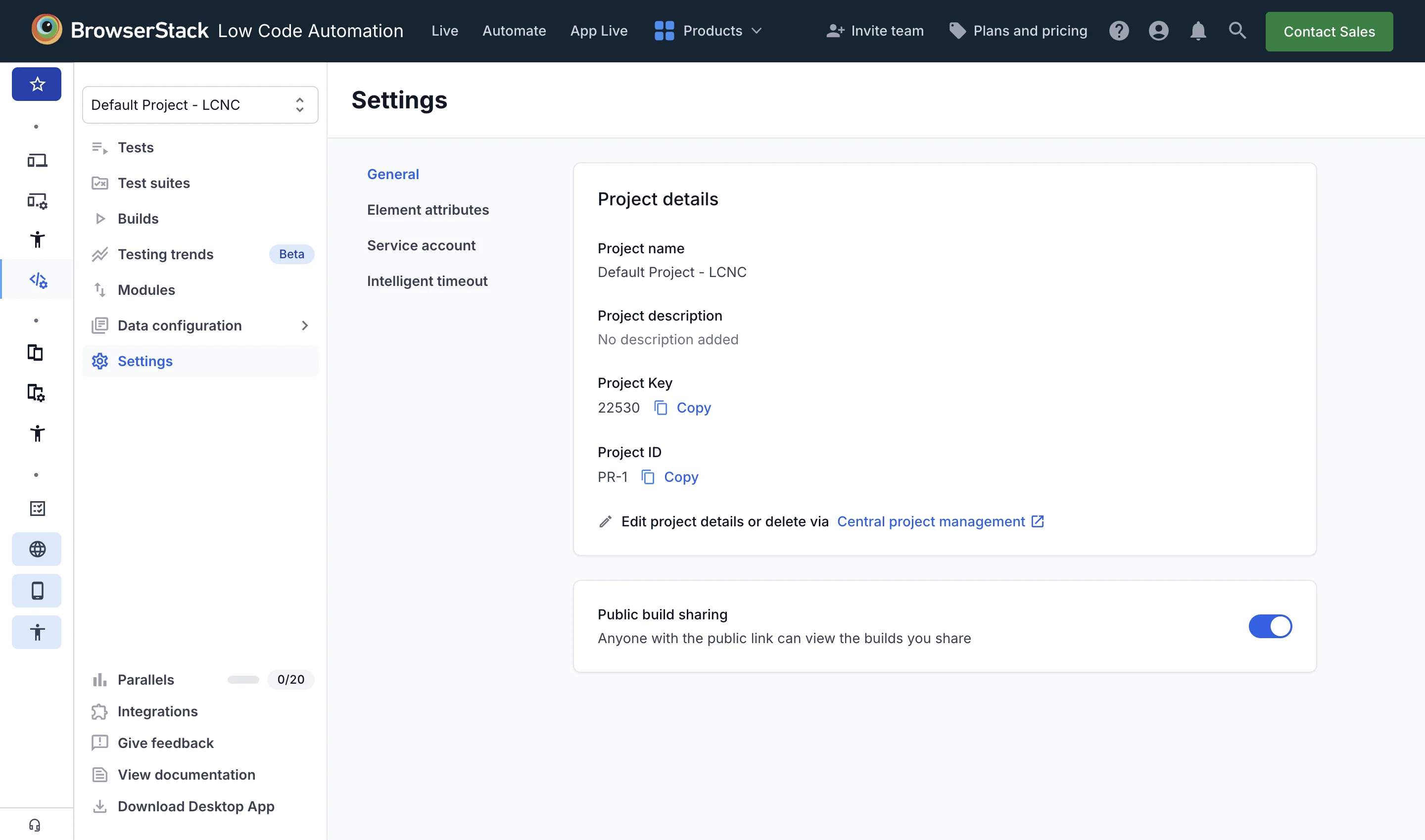Screen dimensions: 1425x840
Task: Click Invite team
Action: point(875,31)
